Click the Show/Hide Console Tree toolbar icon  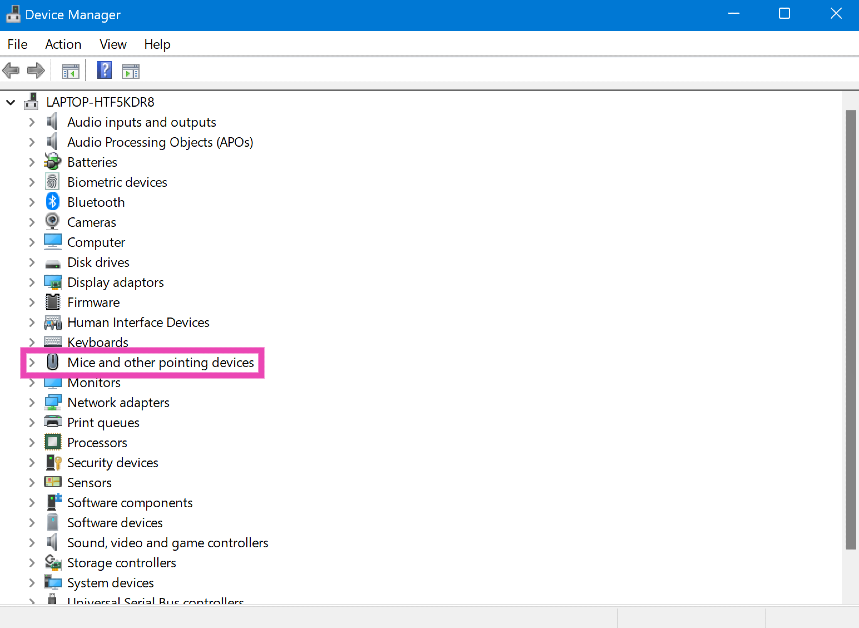pyautogui.click(x=70, y=70)
